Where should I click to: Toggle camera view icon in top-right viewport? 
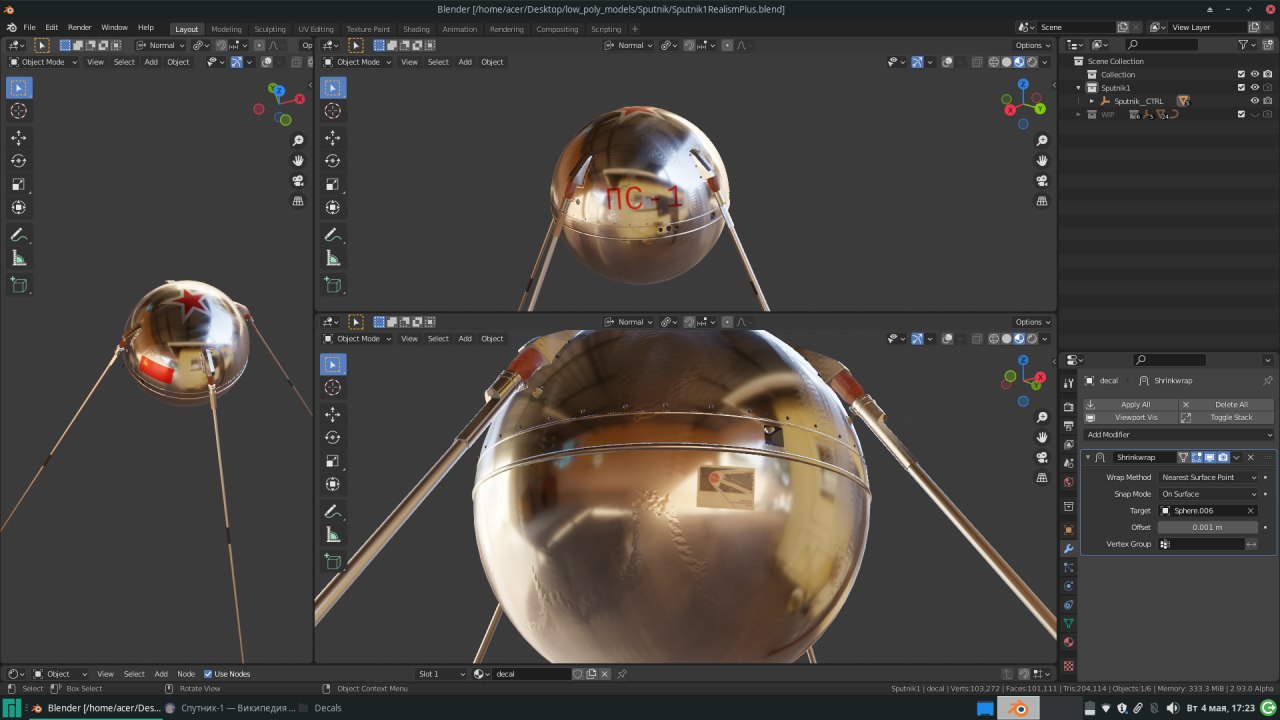point(1042,181)
